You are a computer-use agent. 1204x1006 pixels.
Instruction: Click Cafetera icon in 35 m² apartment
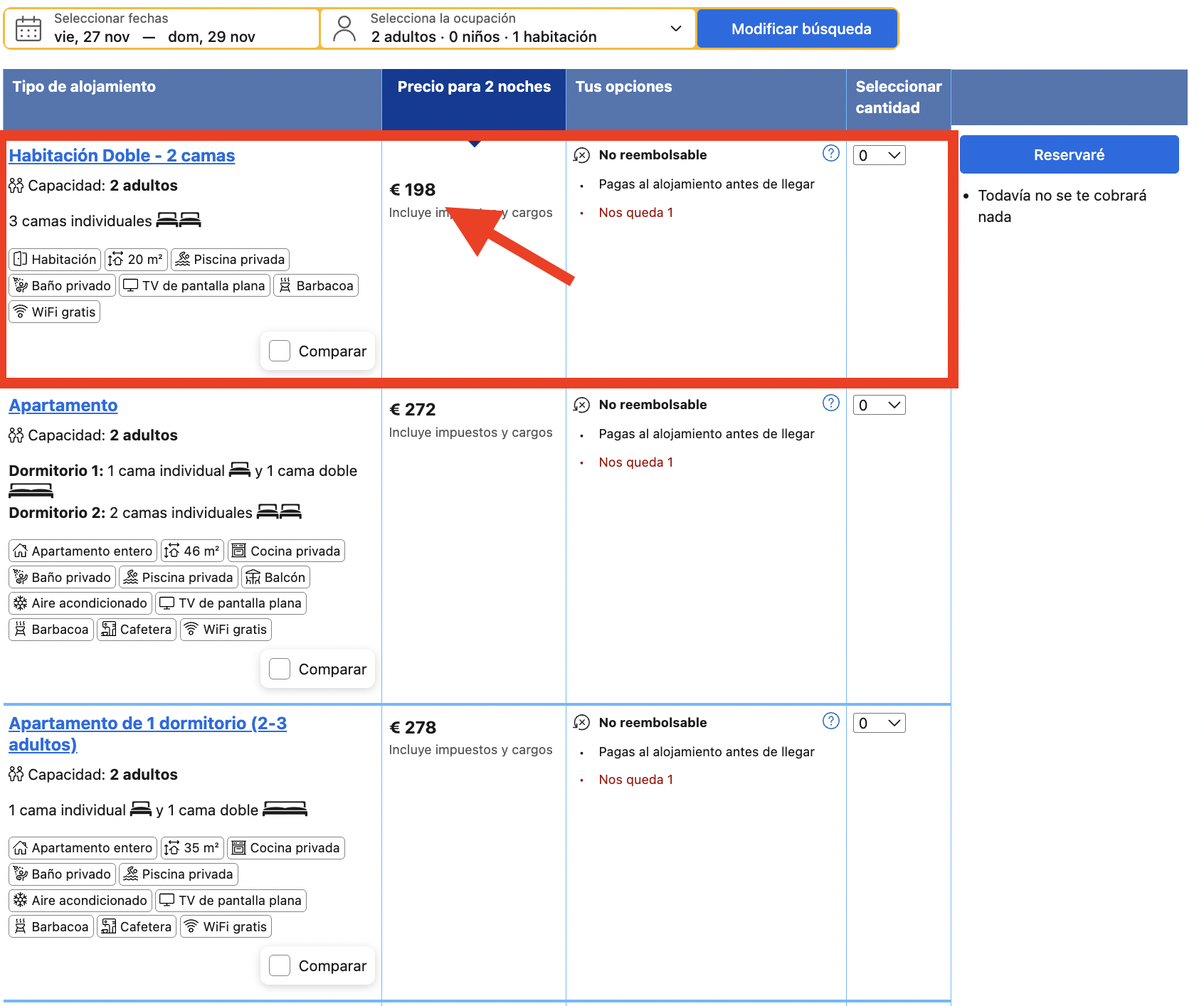click(x=109, y=927)
